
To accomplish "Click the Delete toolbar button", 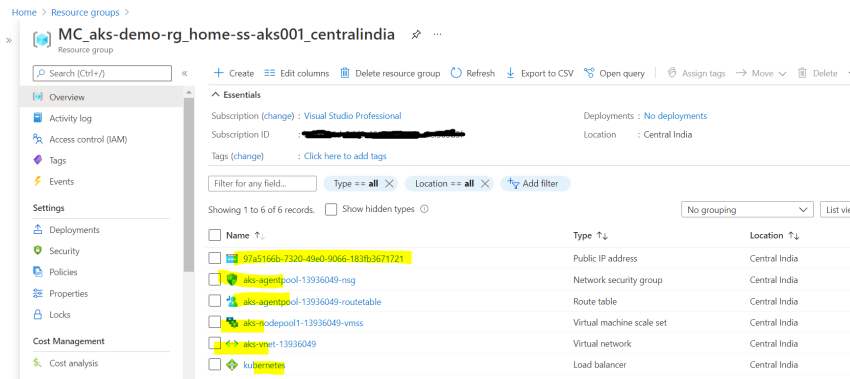I will [817, 73].
